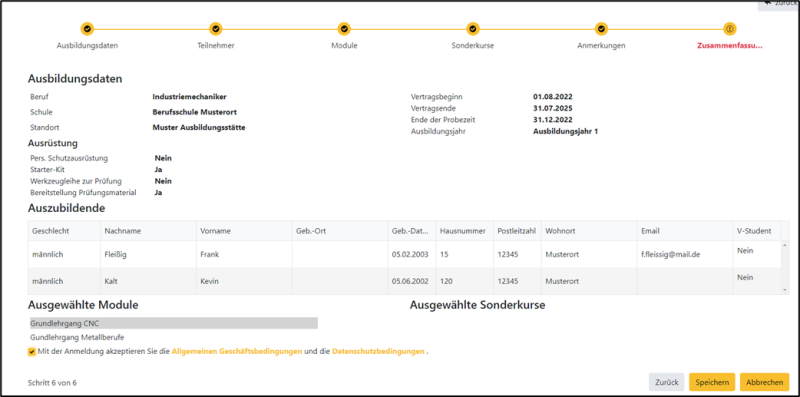Click the Speichern button
The width and height of the screenshot is (800, 397).
pyautogui.click(x=712, y=382)
